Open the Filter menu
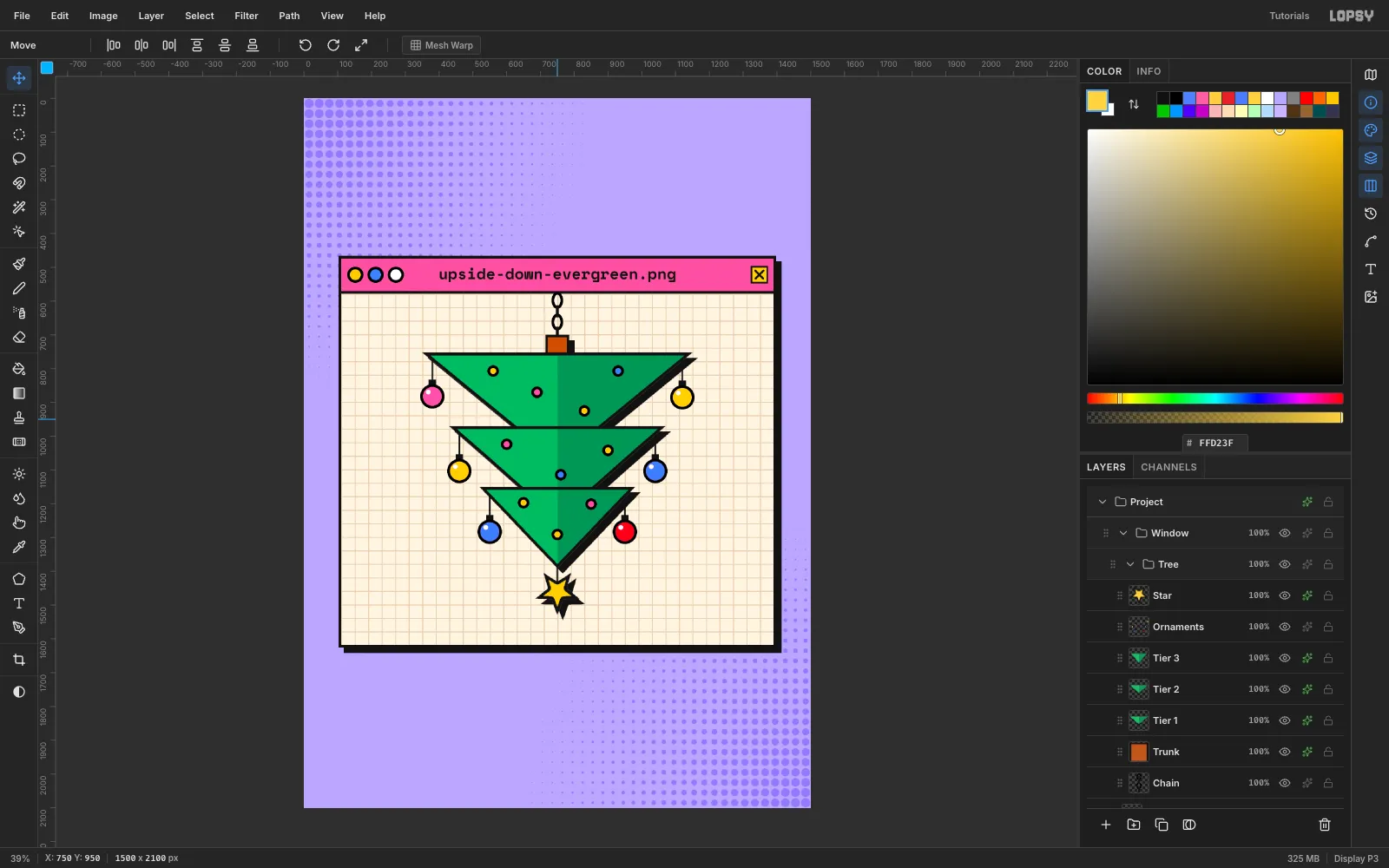1389x868 pixels. pyautogui.click(x=247, y=16)
